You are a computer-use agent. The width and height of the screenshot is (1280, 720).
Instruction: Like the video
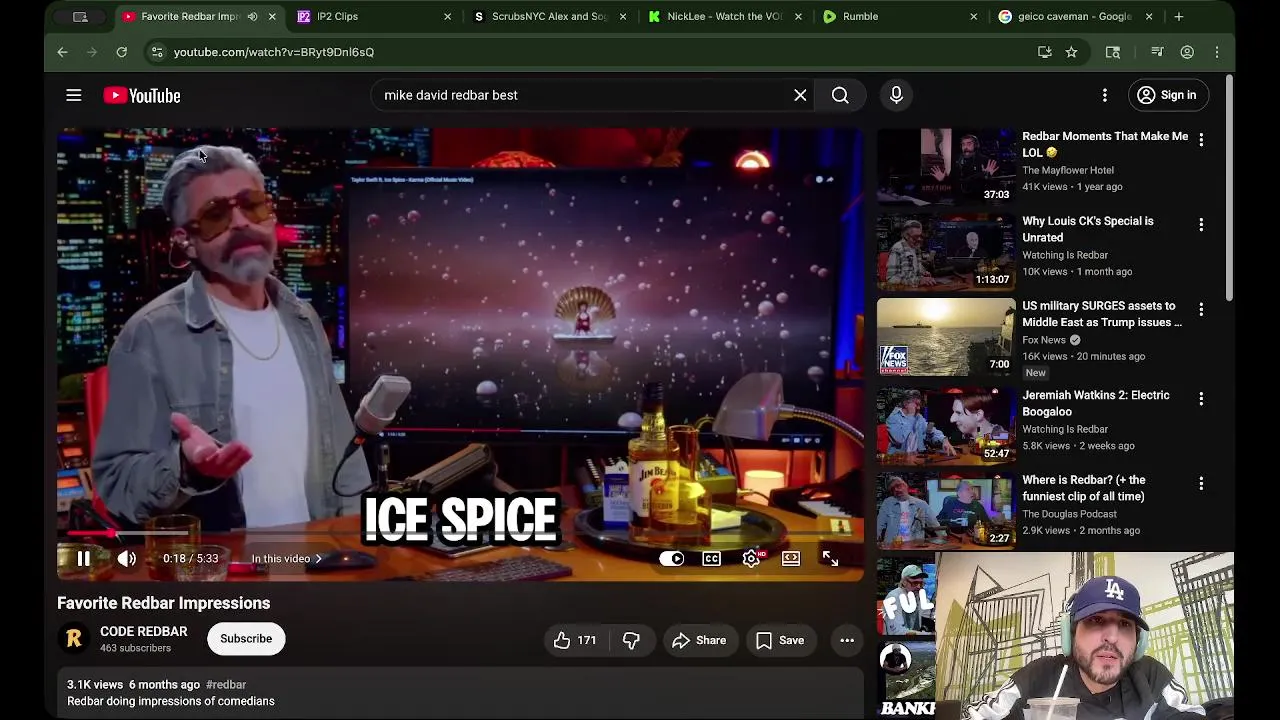click(576, 640)
